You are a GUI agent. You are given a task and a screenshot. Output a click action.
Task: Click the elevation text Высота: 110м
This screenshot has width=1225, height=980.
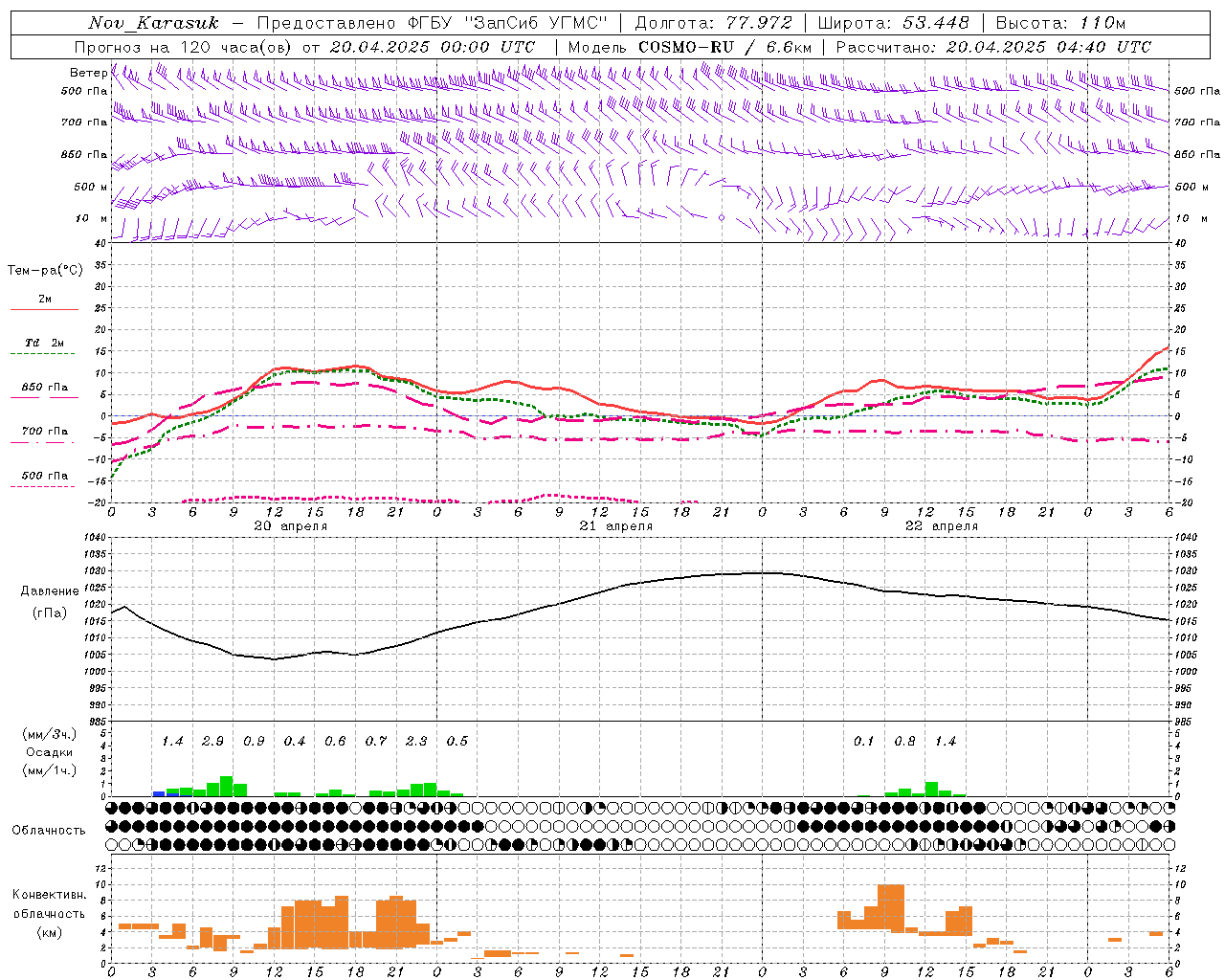[1060, 23]
